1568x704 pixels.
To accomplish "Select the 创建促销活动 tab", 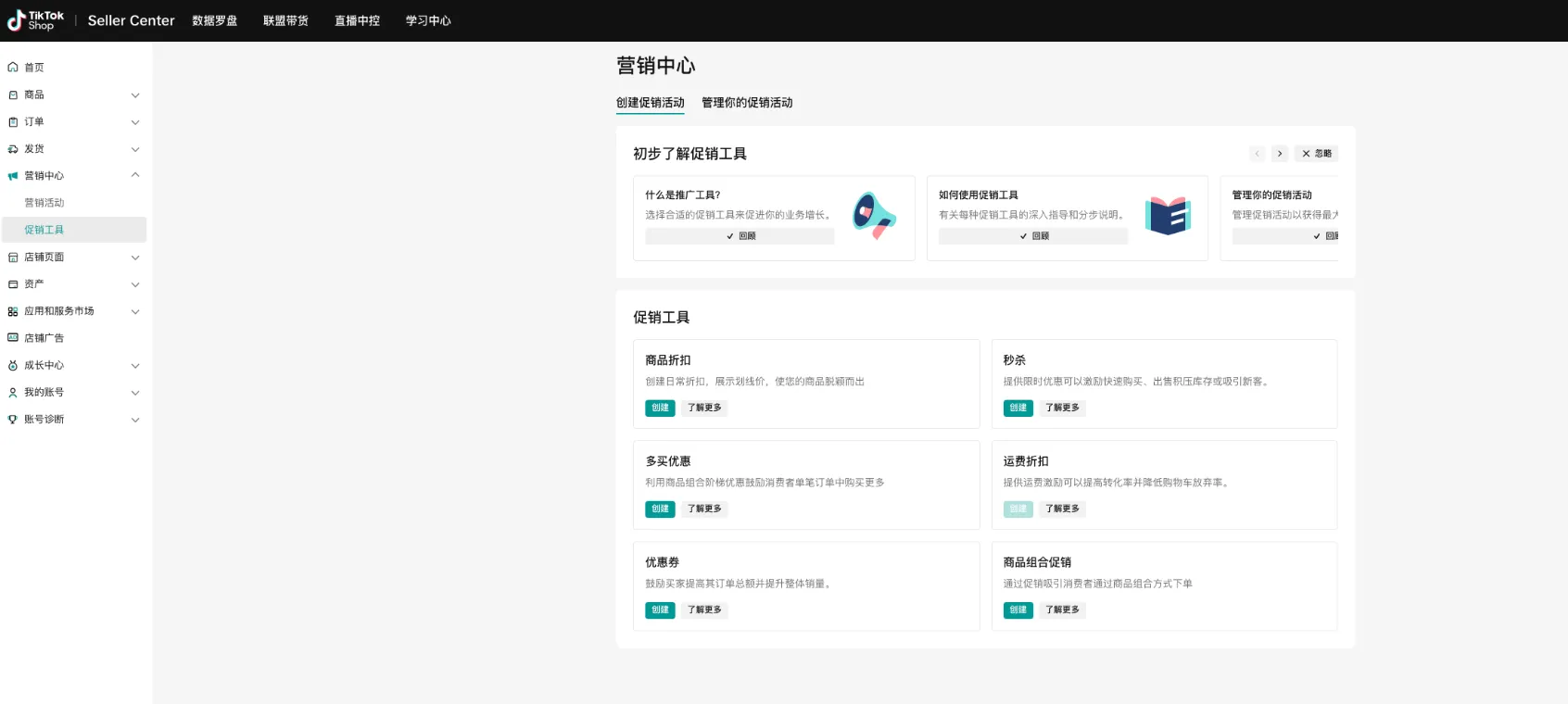I will point(651,103).
